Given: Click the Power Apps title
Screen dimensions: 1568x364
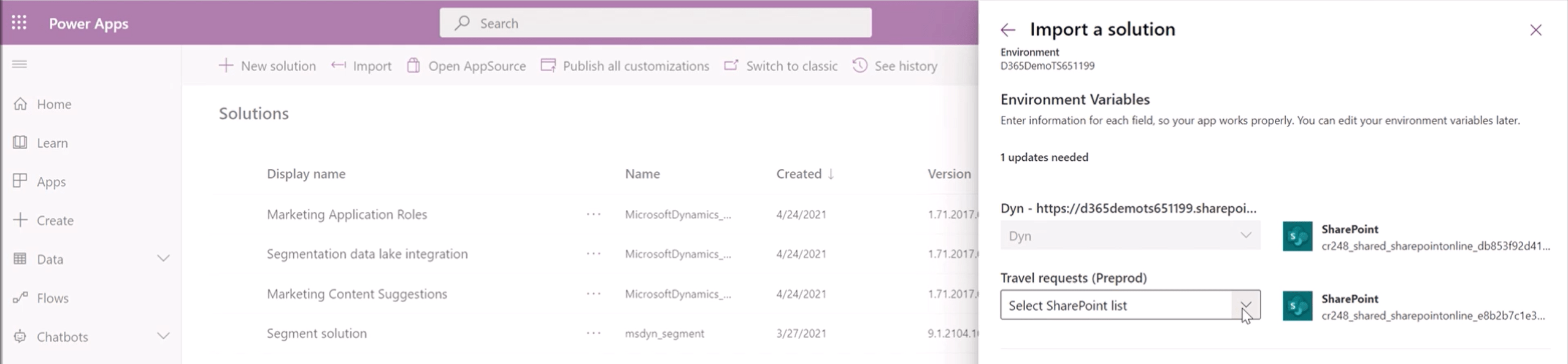Looking at the screenshot, I should point(89,23).
